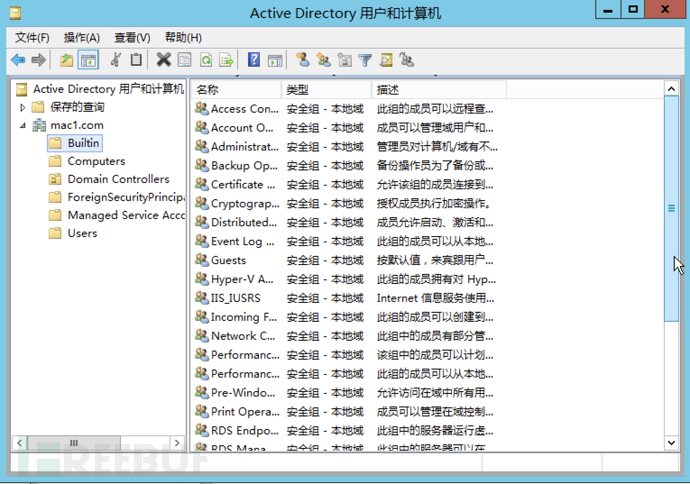Viewport: 690px width, 484px height.
Task: Export list toolbar icon
Action: 227,60
